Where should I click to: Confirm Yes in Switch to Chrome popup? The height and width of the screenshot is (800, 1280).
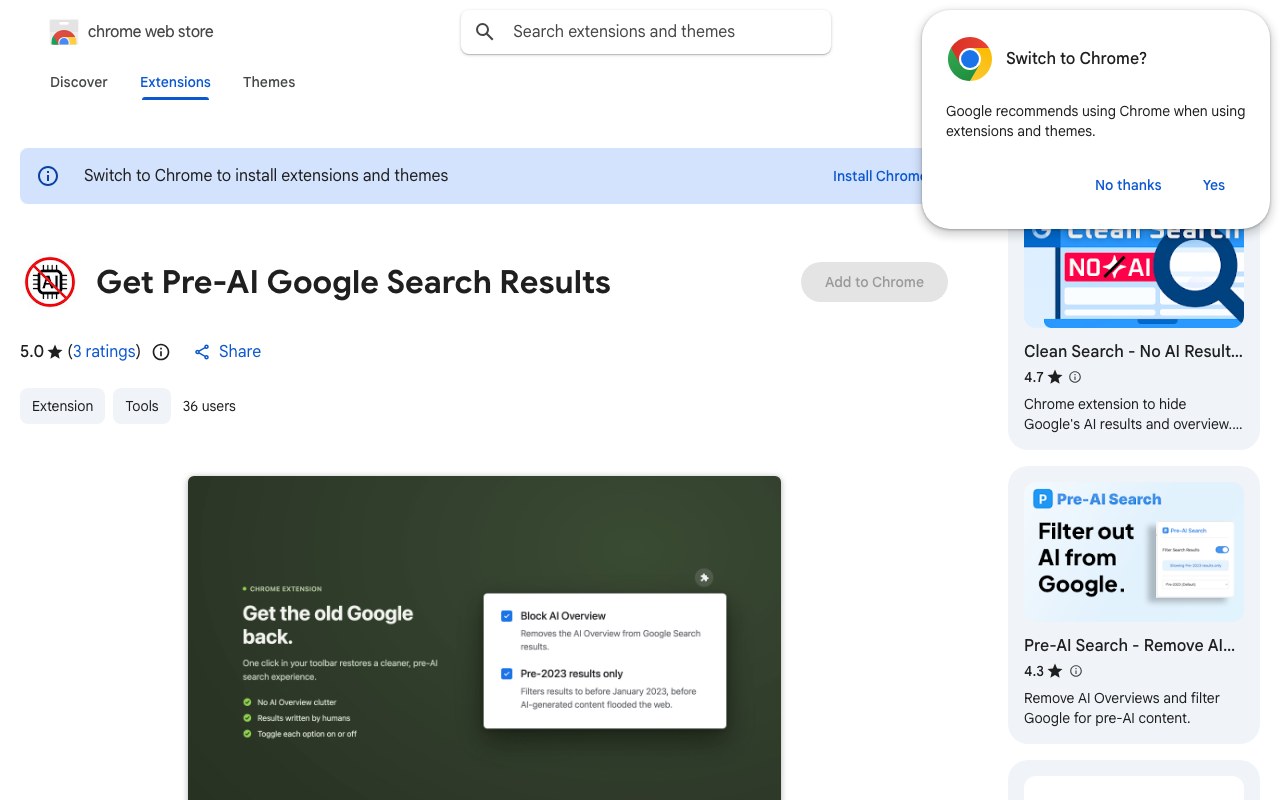click(1214, 185)
